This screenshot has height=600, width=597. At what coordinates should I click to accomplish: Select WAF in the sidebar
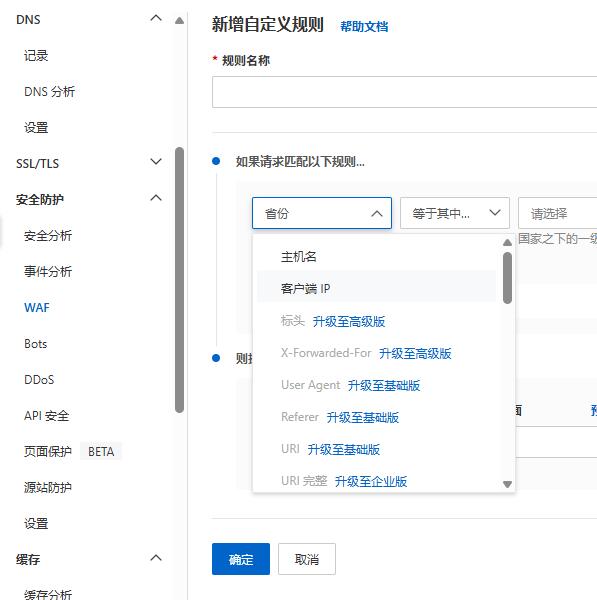37,308
